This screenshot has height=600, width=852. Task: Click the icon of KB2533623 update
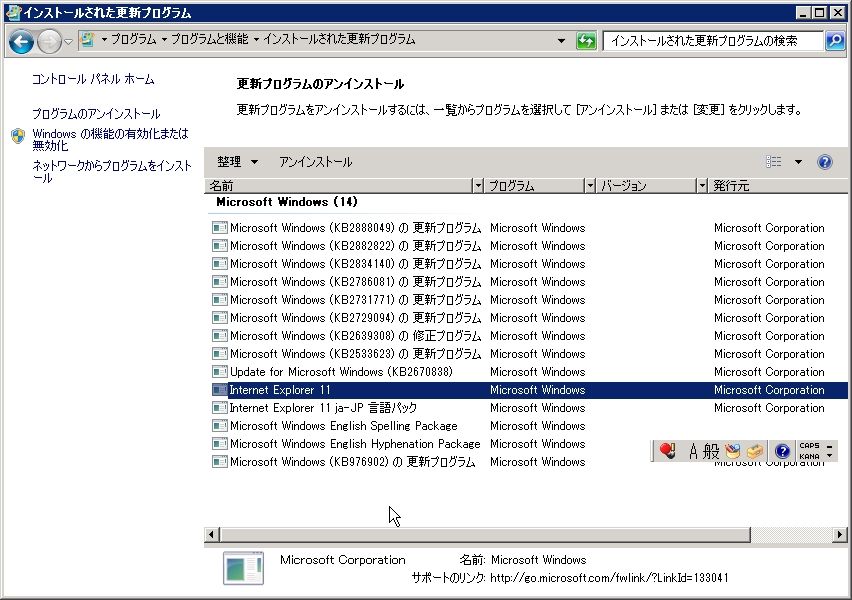(x=220, y=354)
